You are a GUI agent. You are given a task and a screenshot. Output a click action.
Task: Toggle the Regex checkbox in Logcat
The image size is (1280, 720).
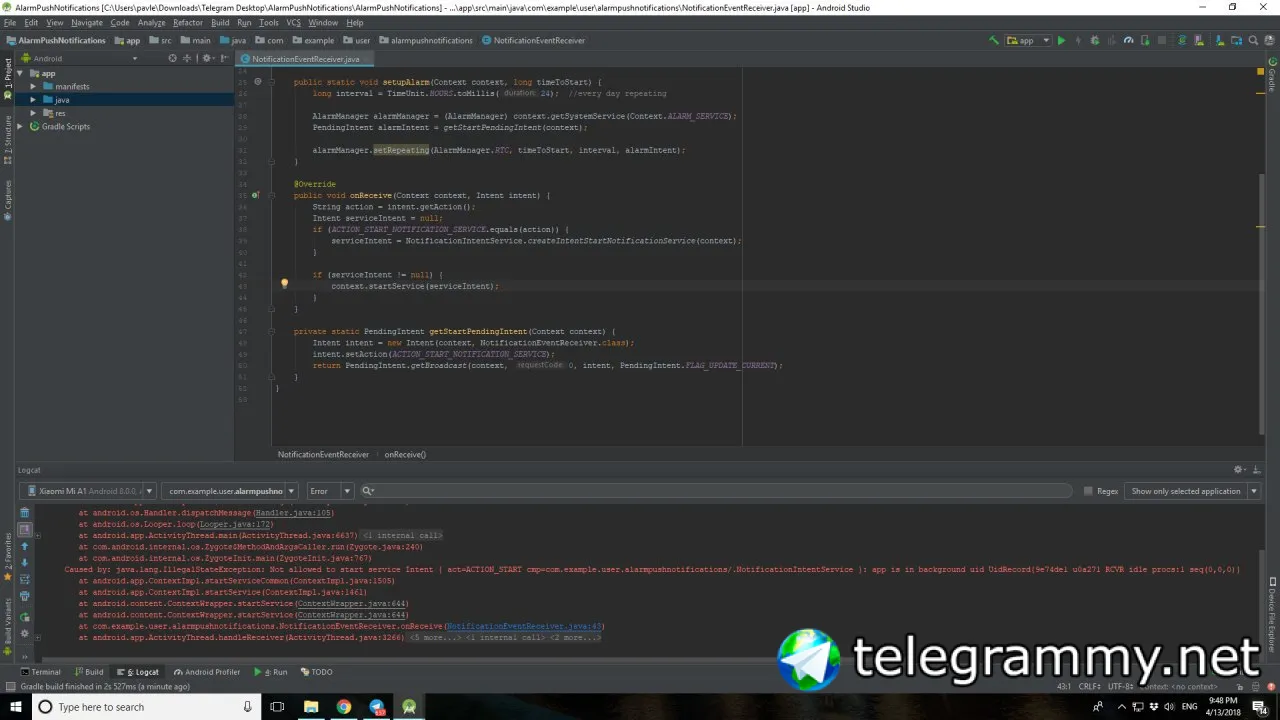pyautogui.click(x=1089, y=491)
